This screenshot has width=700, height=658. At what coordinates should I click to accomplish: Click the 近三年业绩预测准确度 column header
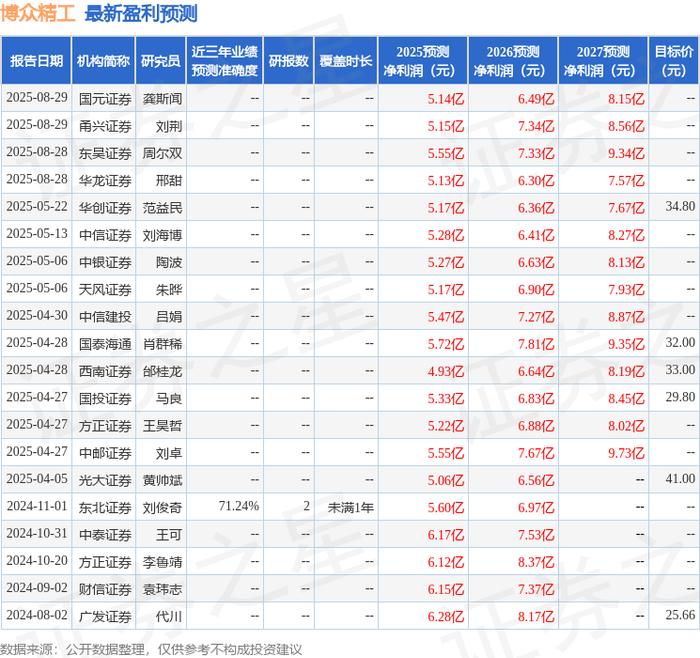coord(225,61)
